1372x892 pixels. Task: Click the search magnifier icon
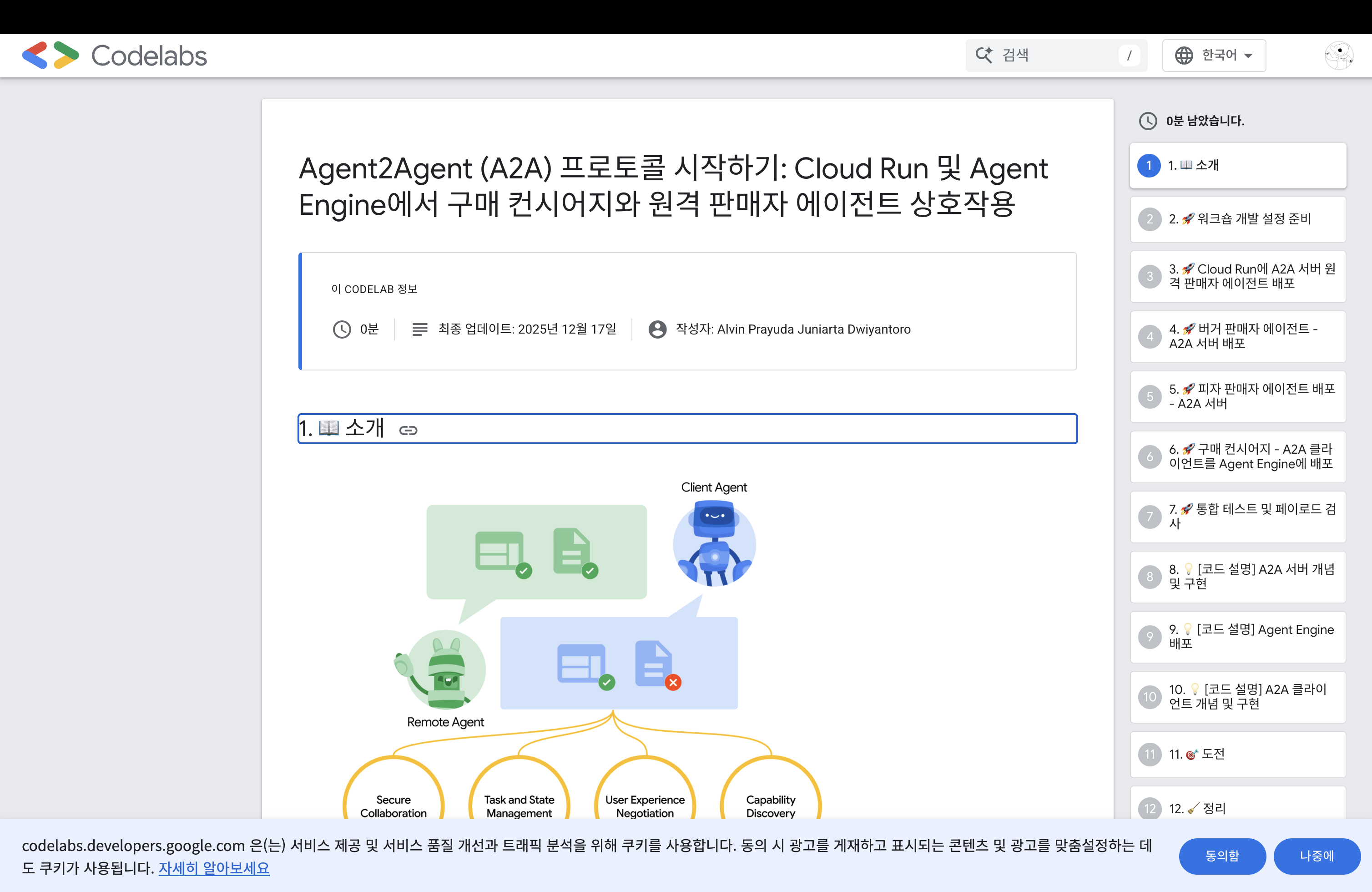coord(984,55)
